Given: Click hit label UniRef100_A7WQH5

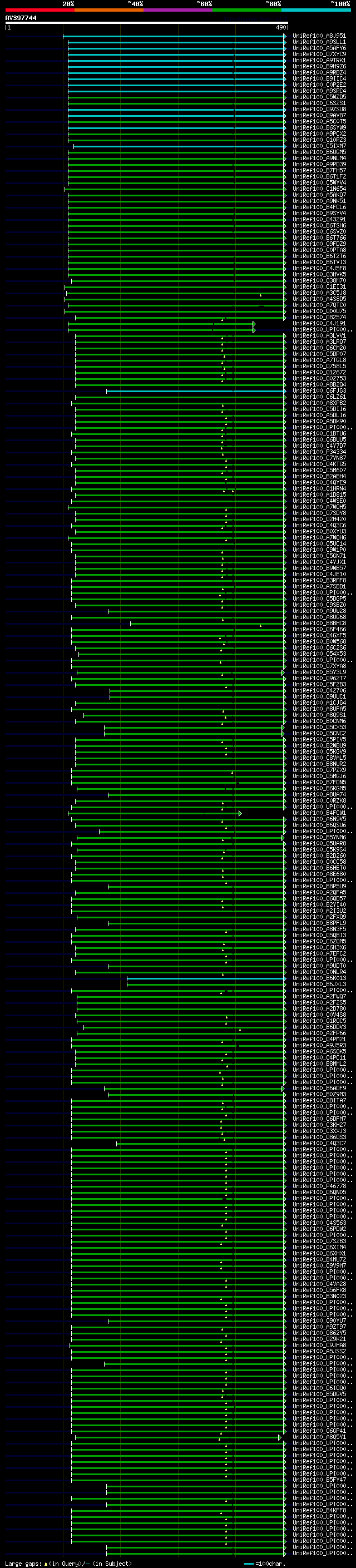Looking at the screenshot, I should 319,507.
